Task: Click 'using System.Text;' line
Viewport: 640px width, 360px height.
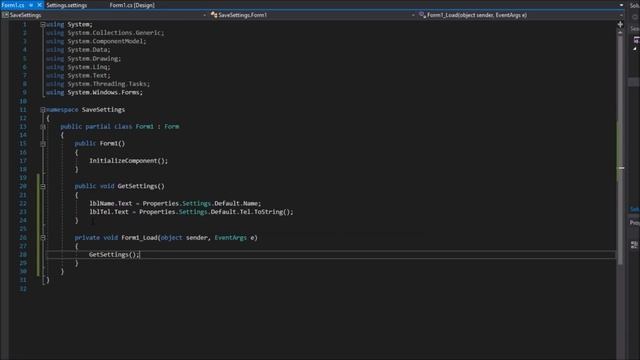Action: coord(78,76)
